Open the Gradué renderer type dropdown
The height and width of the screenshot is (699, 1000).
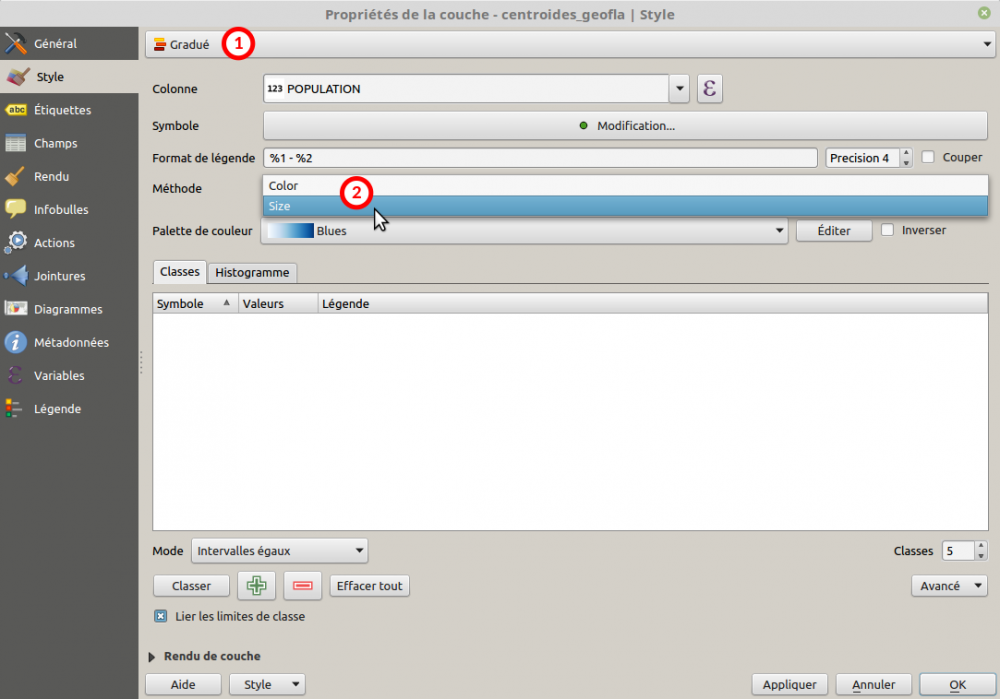tap(568, 44)
